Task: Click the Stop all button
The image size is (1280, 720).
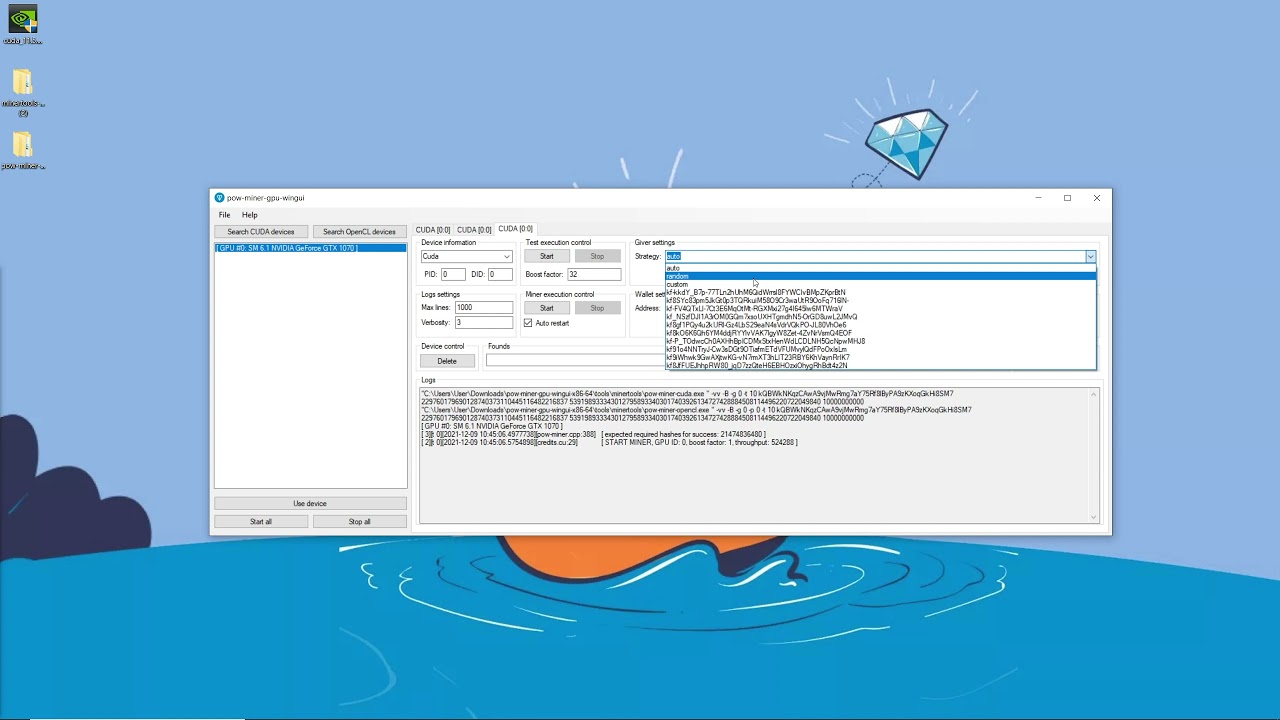Action: click(359, 522)
